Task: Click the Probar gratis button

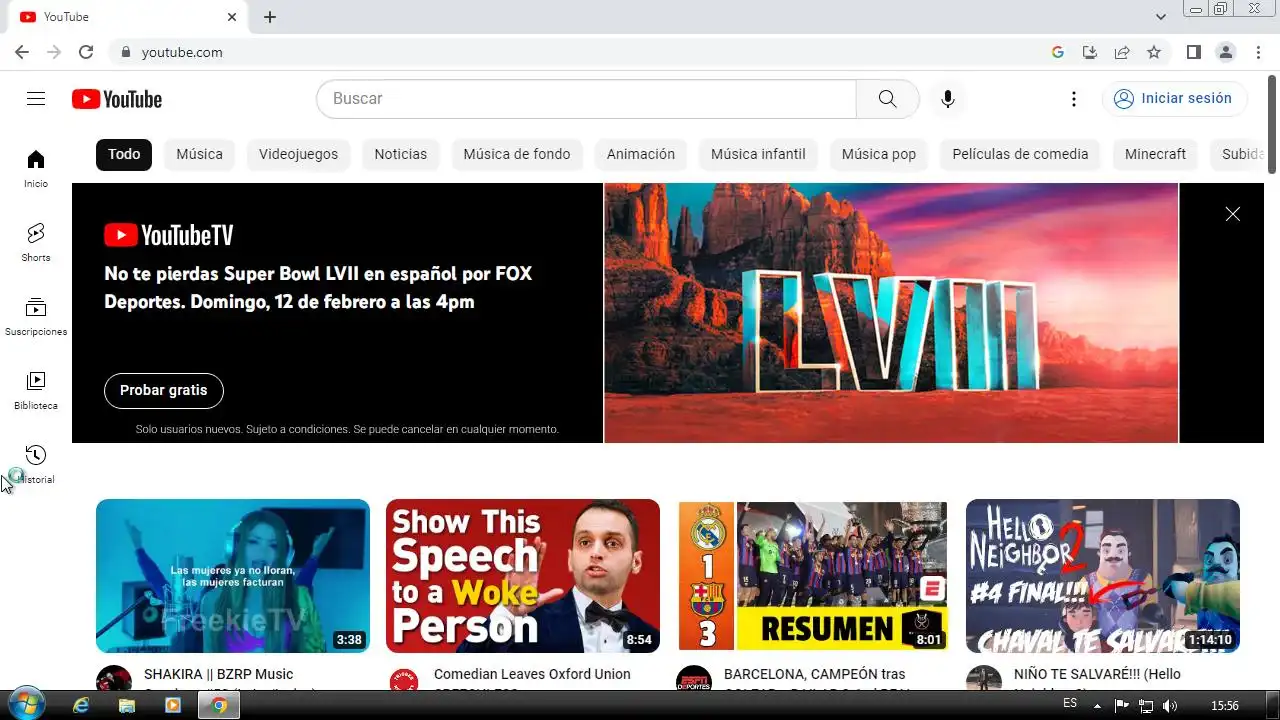Action: coord(164,390)
